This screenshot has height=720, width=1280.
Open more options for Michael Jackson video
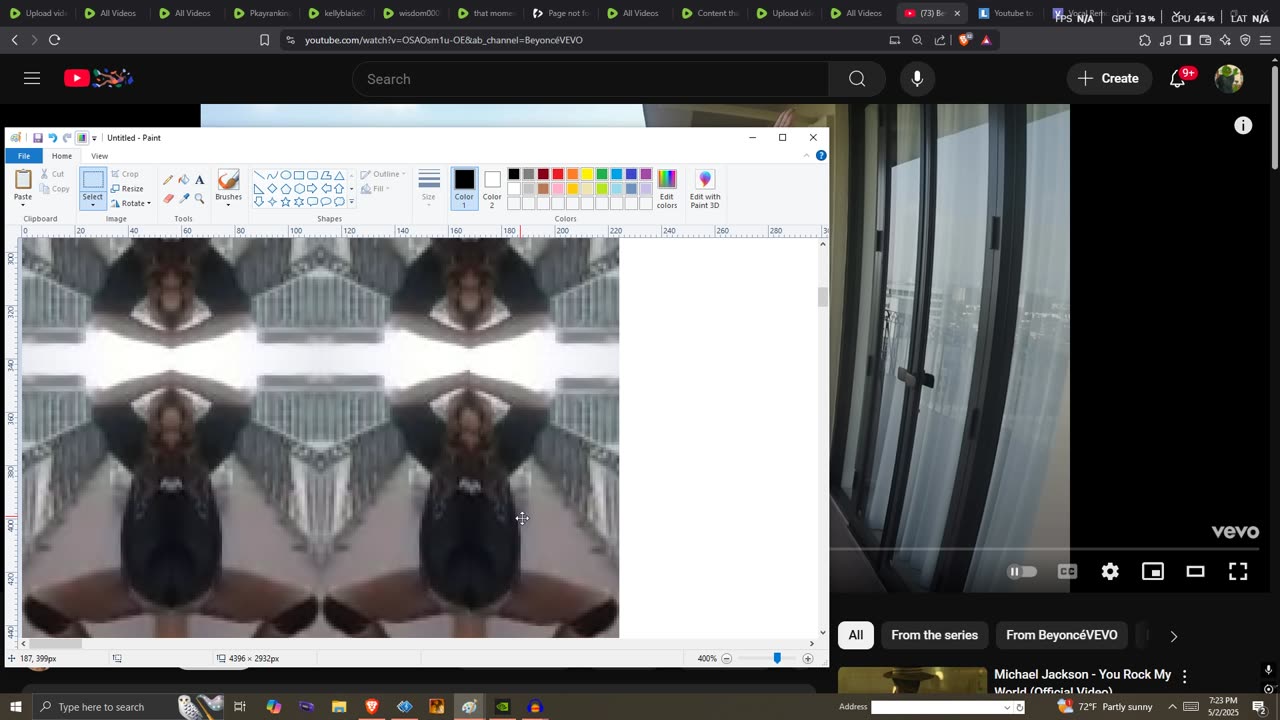coord(1184,677)
